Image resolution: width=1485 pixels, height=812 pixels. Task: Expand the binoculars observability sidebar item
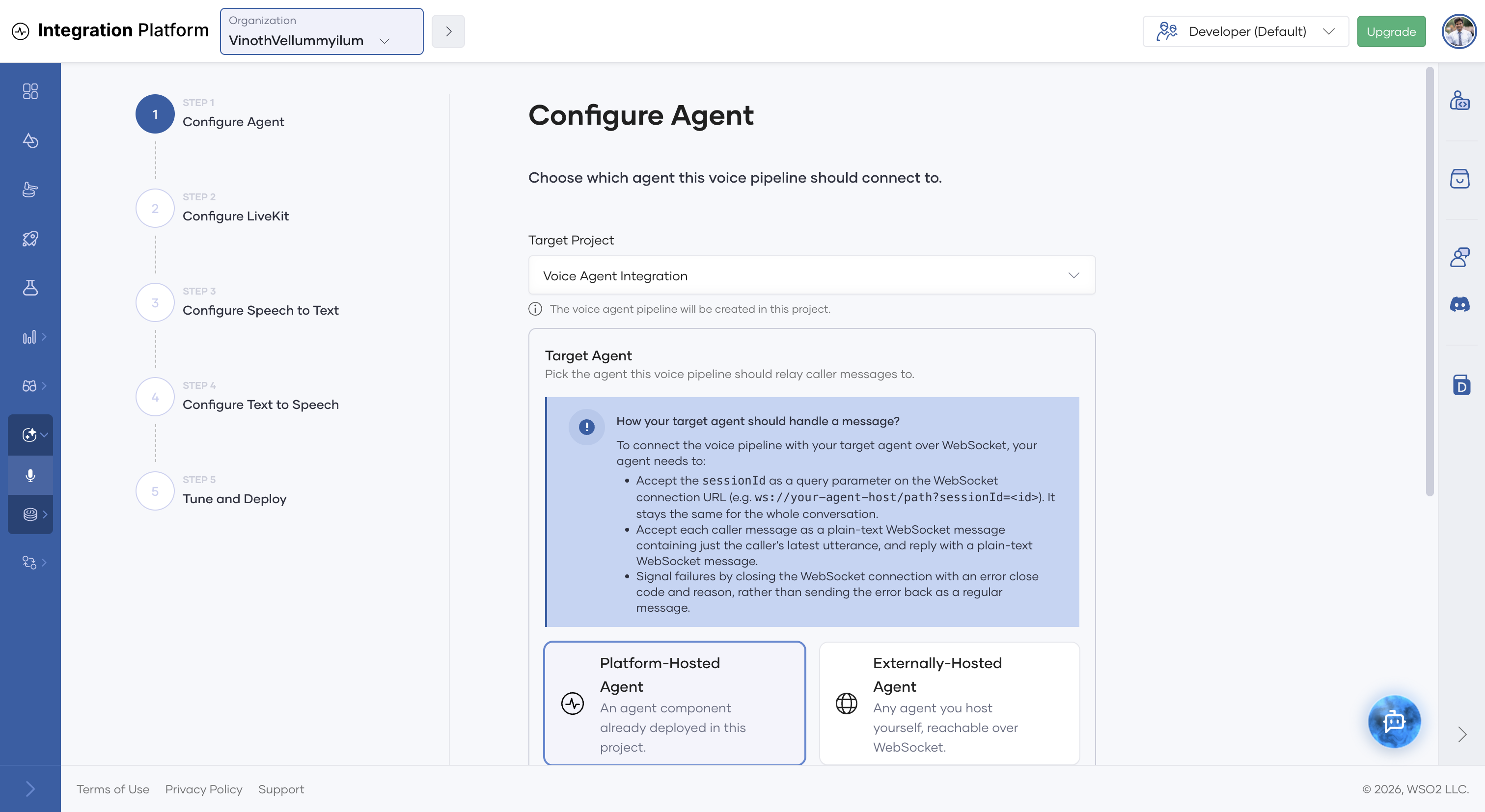tap(33, 385)
